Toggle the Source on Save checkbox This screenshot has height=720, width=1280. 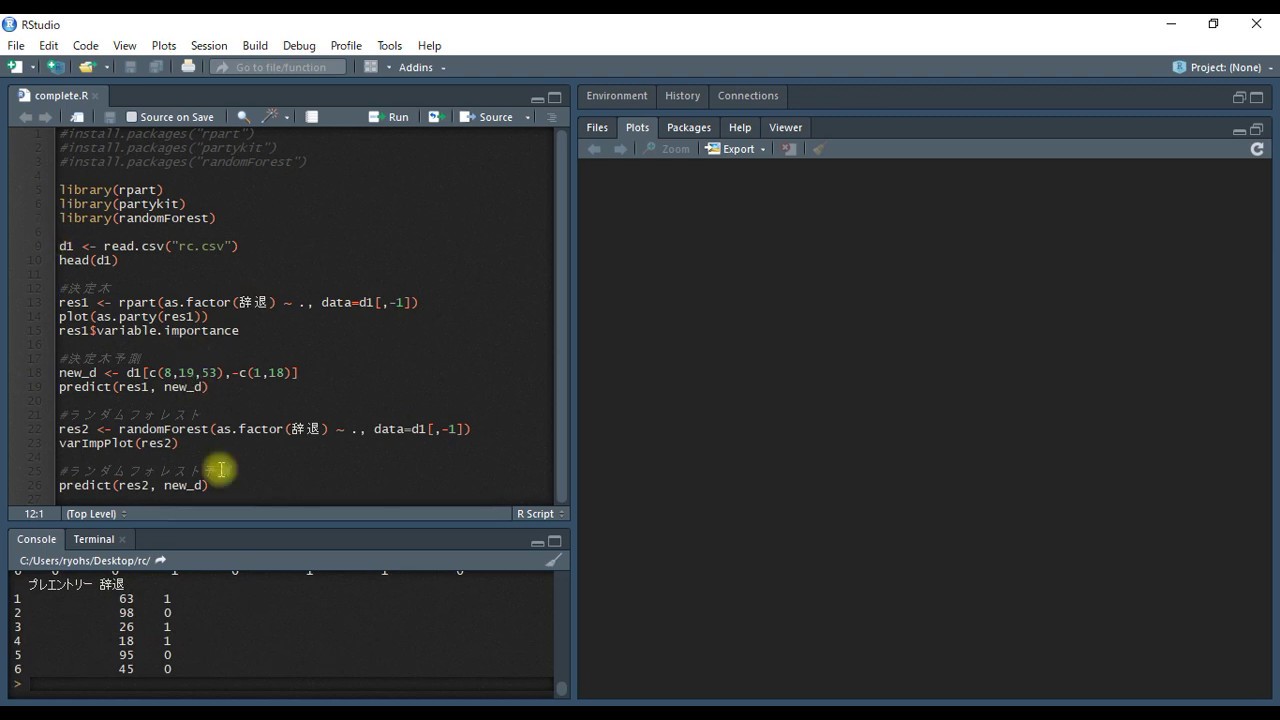tap(131, 117)
